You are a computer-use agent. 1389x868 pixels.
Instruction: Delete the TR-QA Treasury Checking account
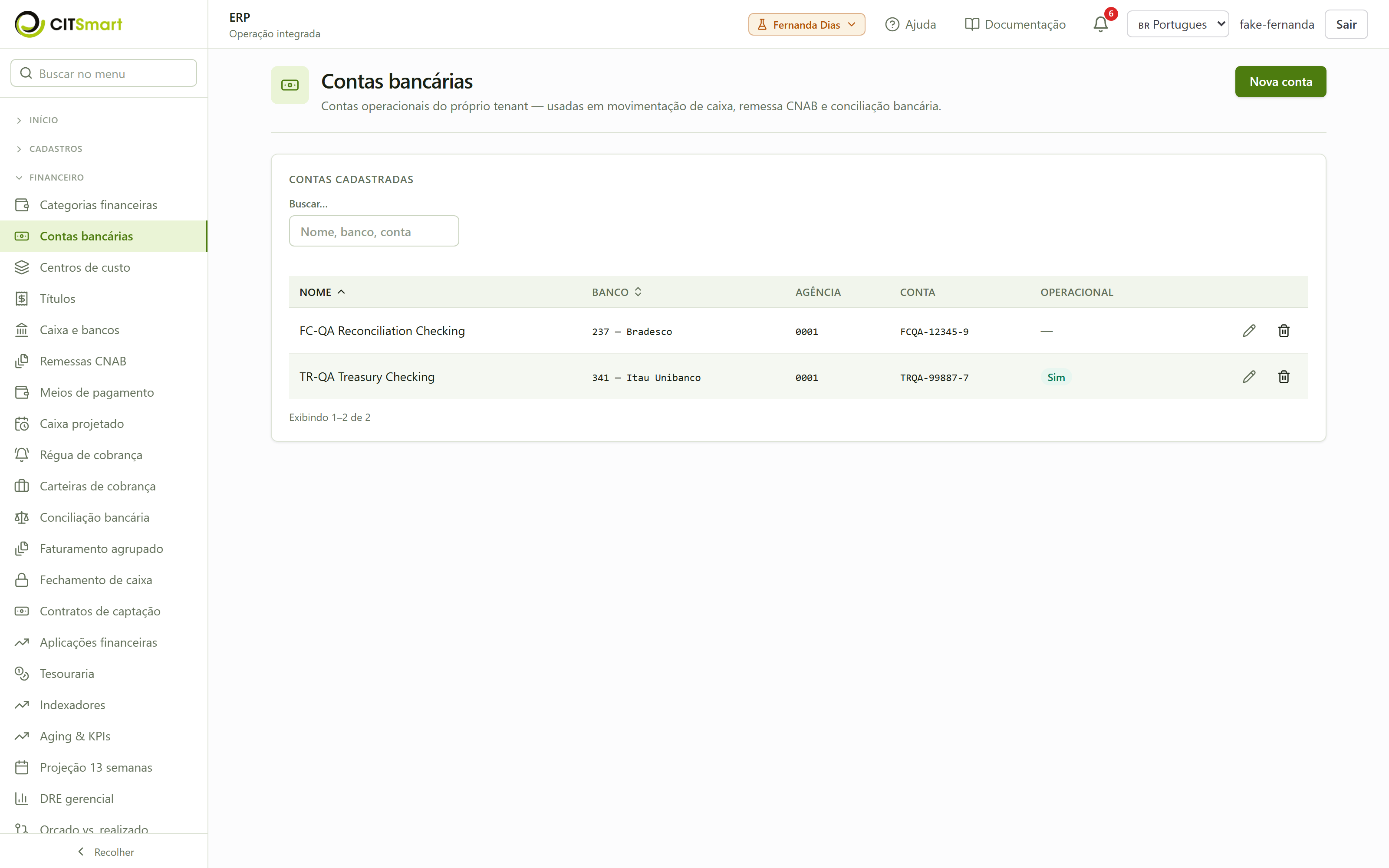[x=1284, y=377]
